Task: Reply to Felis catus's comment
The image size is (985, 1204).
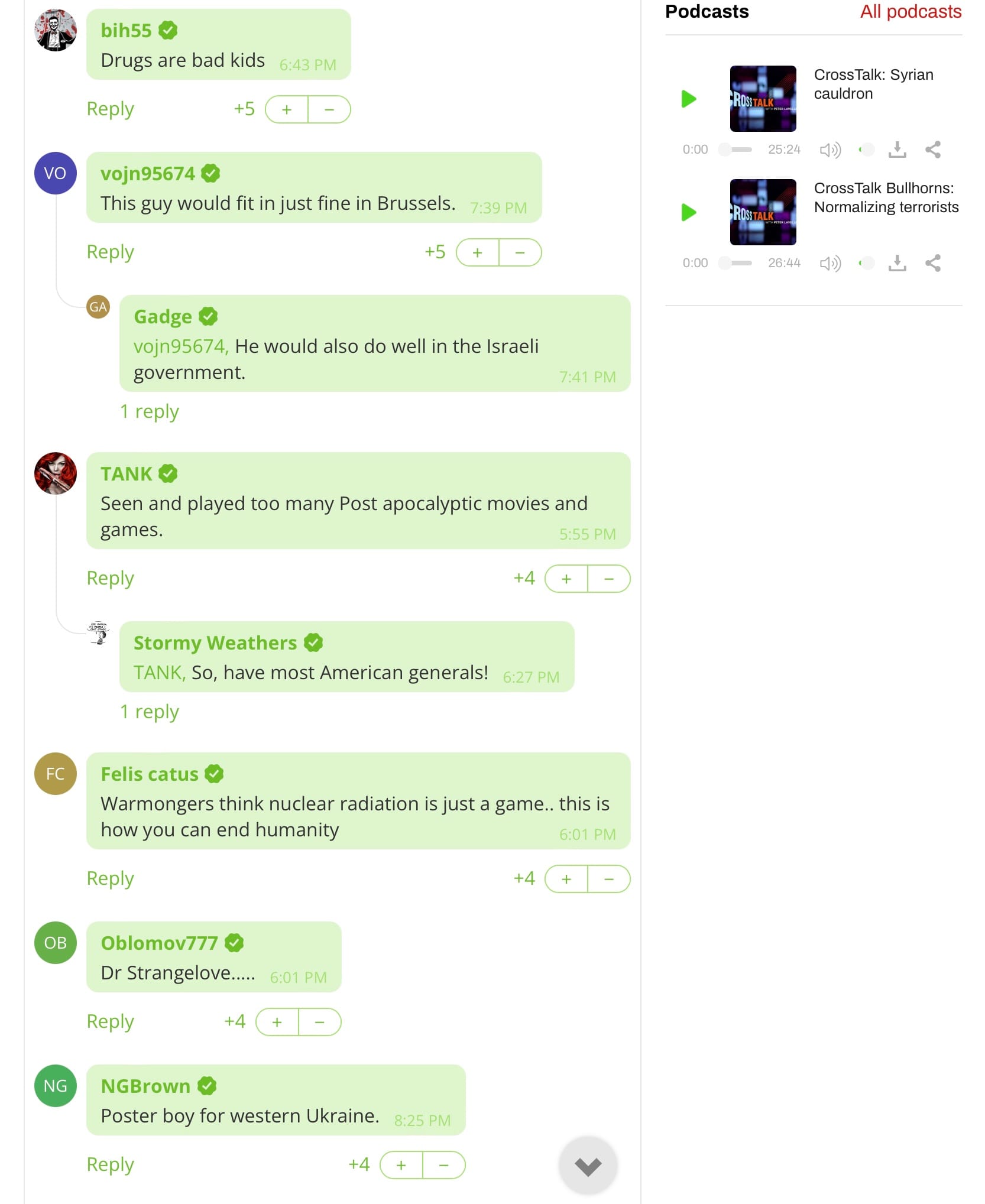Action: click(111, 878)
